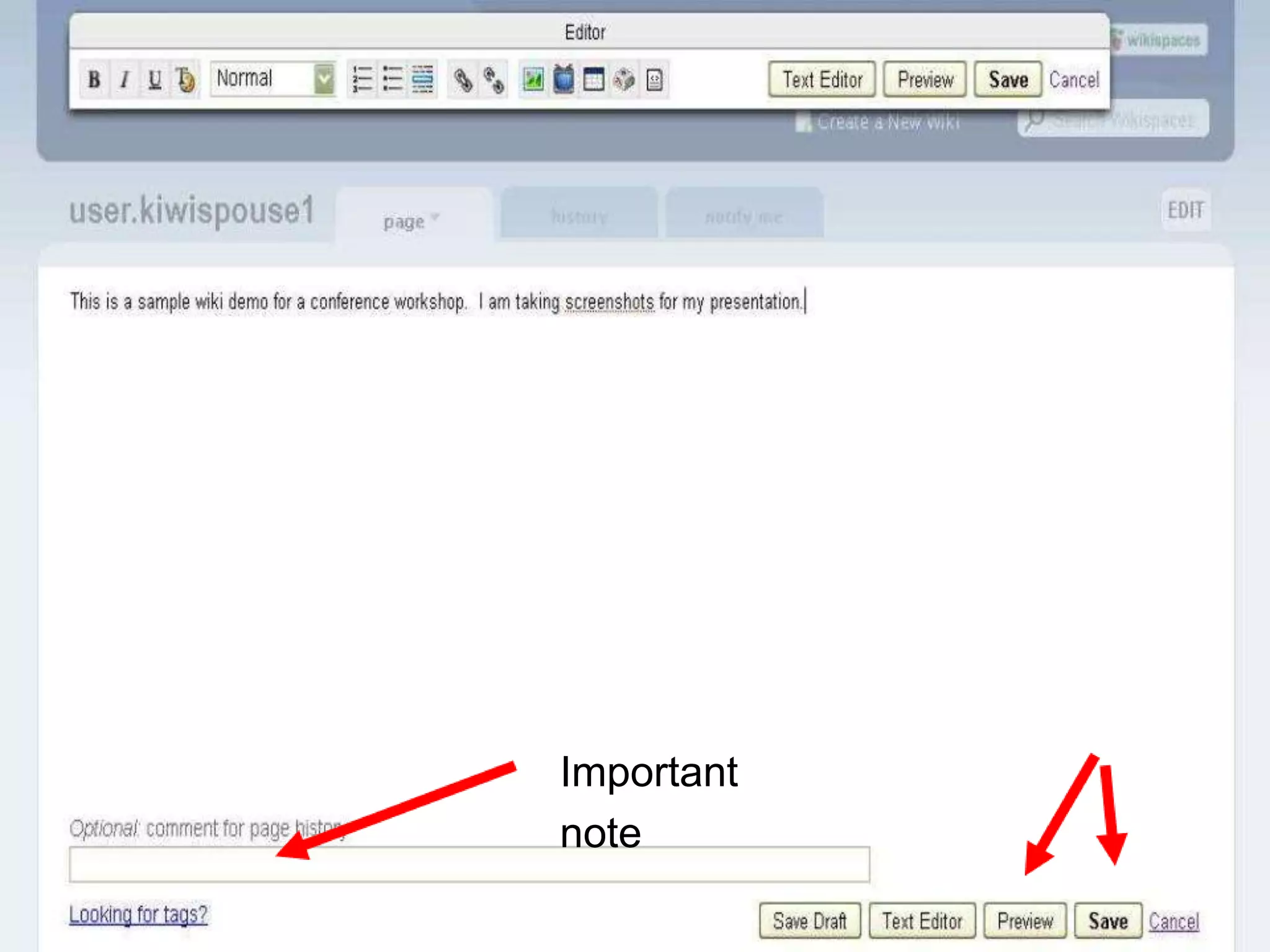This screenshot has width=1270, height=952.
Task: Insert special character icon
Action: point(624,79)
